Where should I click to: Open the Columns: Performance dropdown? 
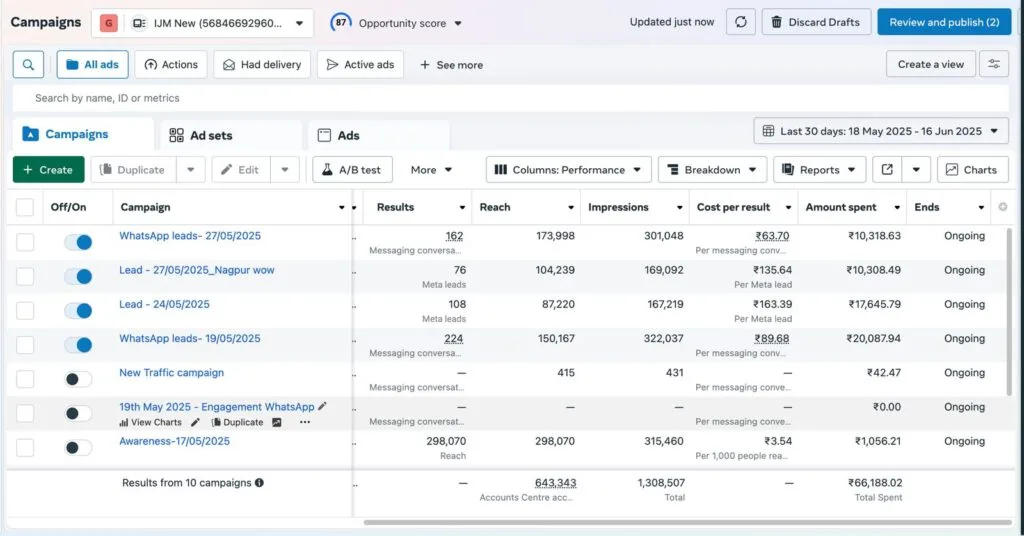[x=569, y=170]
